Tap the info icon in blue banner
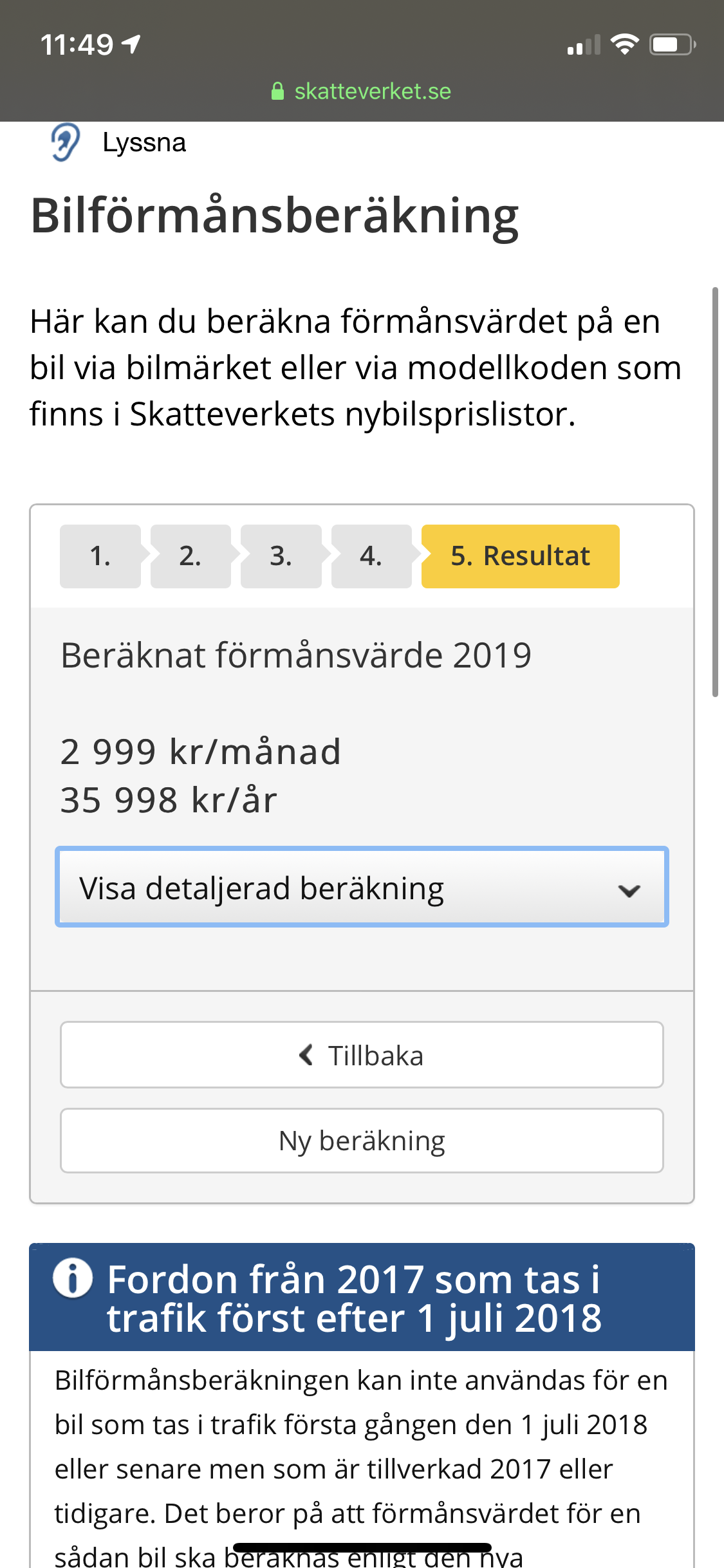Screen dimensions: 724x1568 (x=73, y=1278)
